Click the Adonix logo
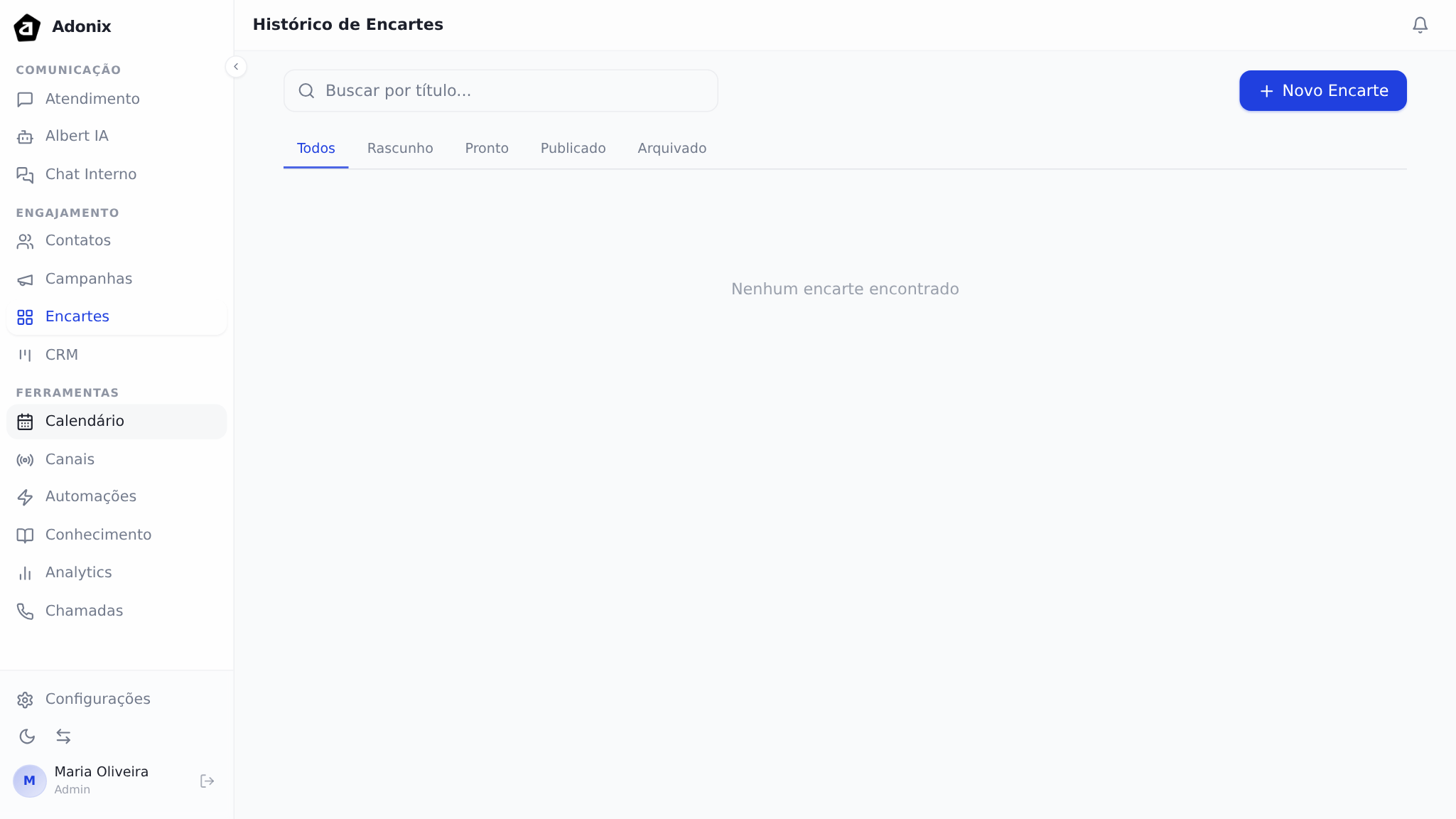The height and width of the screenshot is (819, 1456). click(27, 27)
